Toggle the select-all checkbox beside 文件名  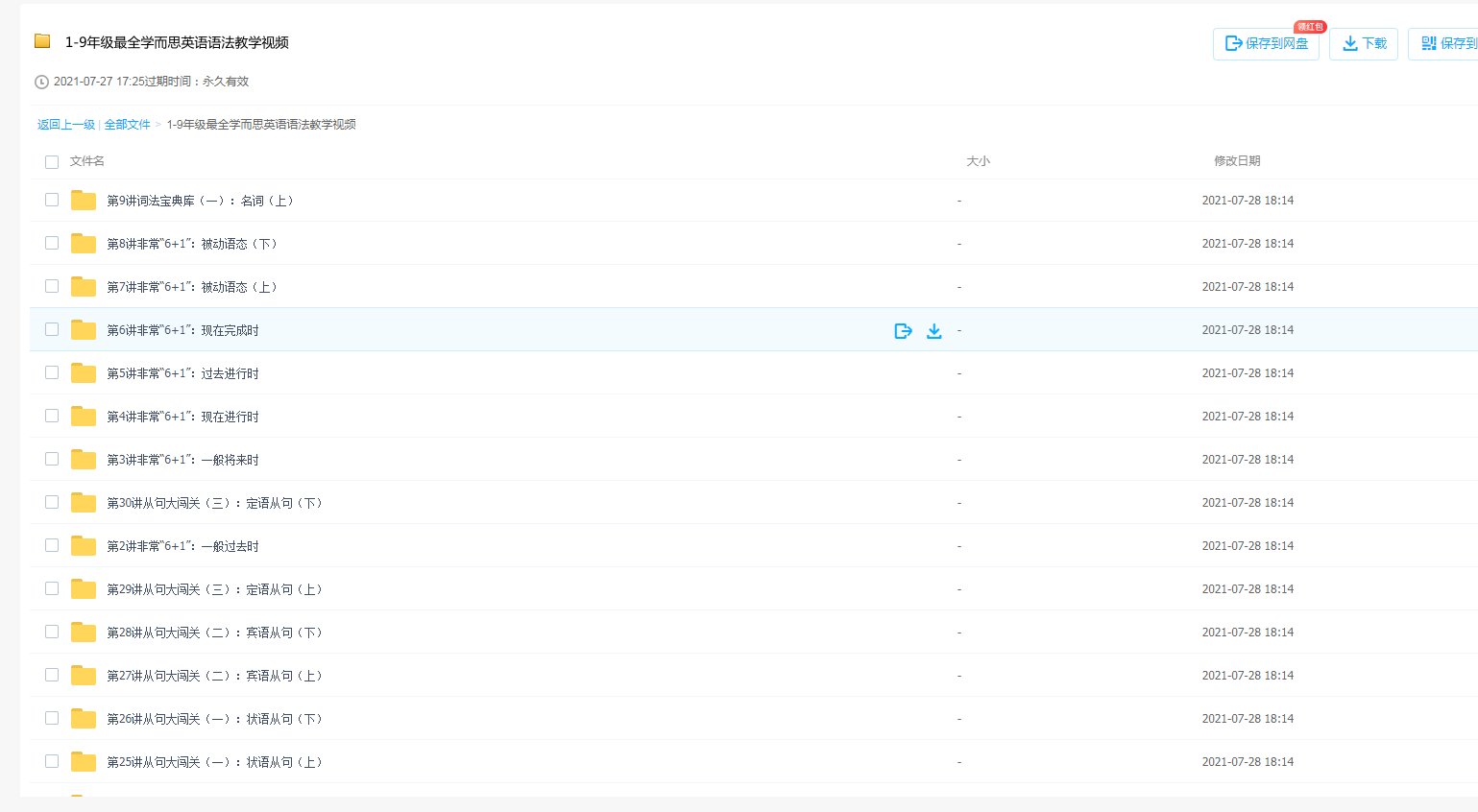click(x=52, y=162)
